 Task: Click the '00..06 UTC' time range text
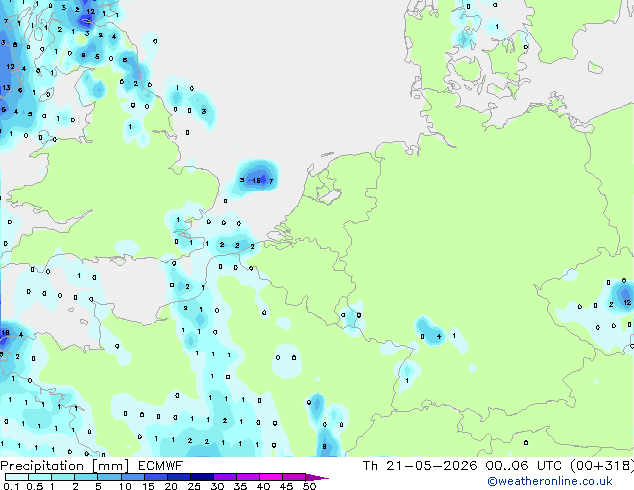click(x=524, y=466)
